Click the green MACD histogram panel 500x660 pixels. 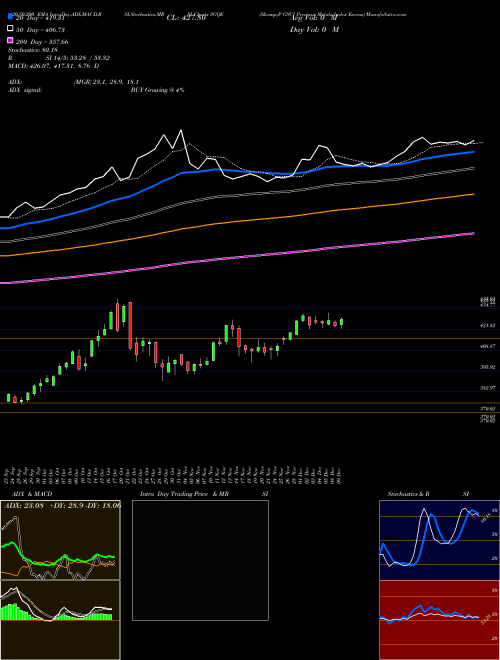click(60, 620)
